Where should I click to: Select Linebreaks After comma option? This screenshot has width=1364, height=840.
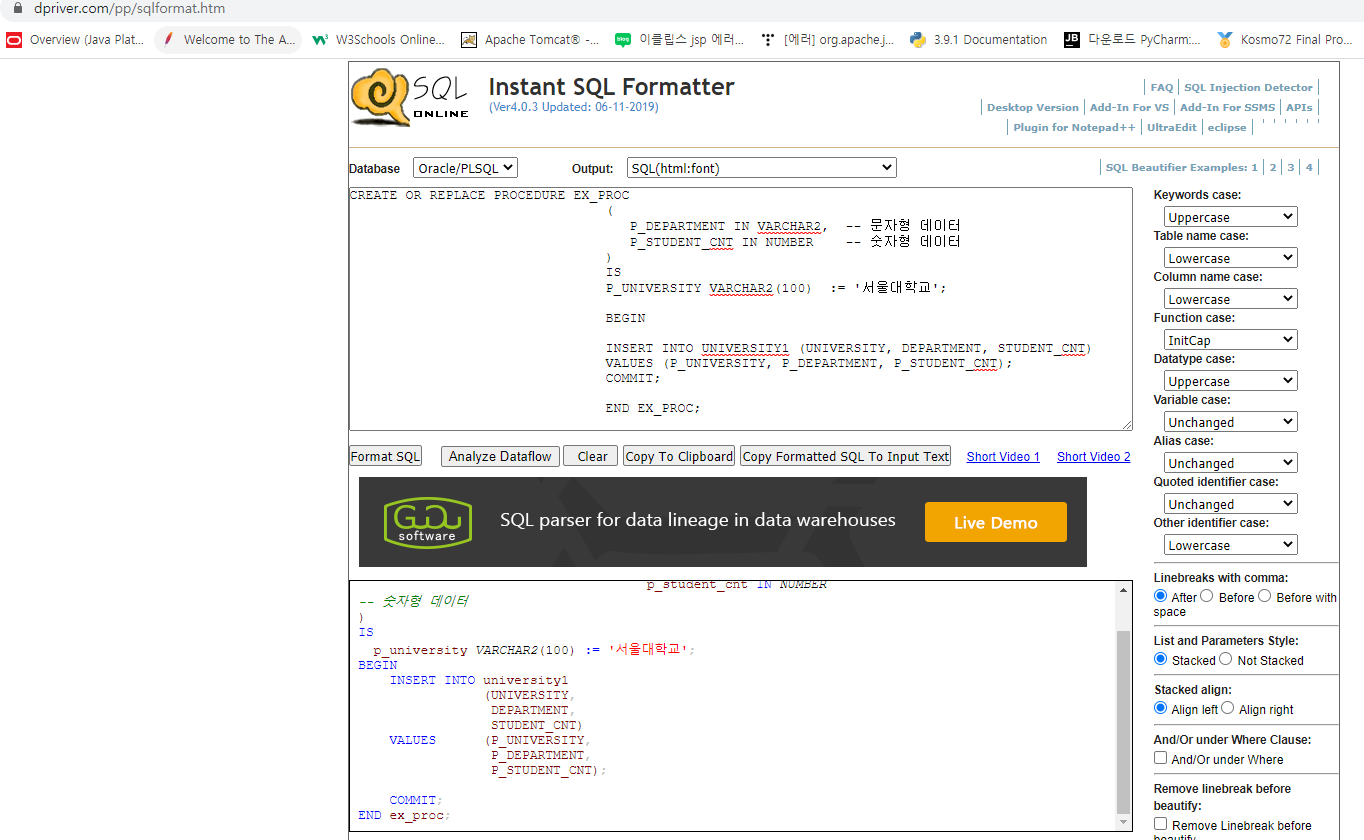coord(1160,596)
